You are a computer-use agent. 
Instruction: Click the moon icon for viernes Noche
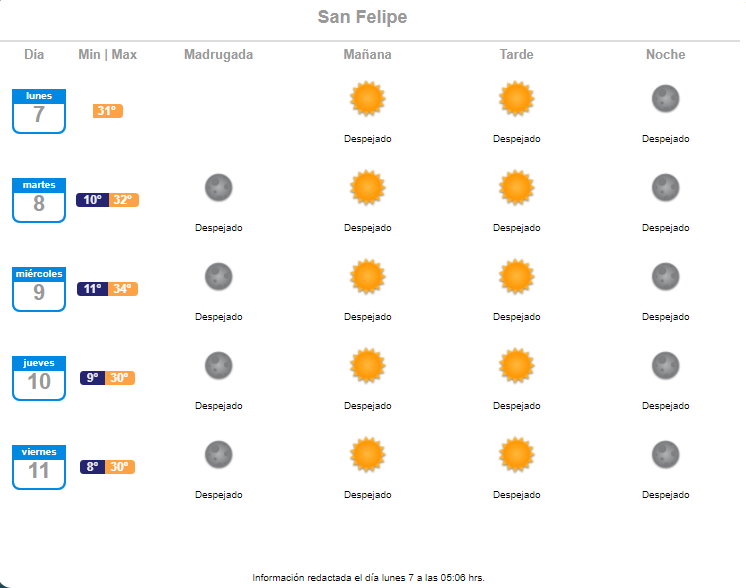665,454
